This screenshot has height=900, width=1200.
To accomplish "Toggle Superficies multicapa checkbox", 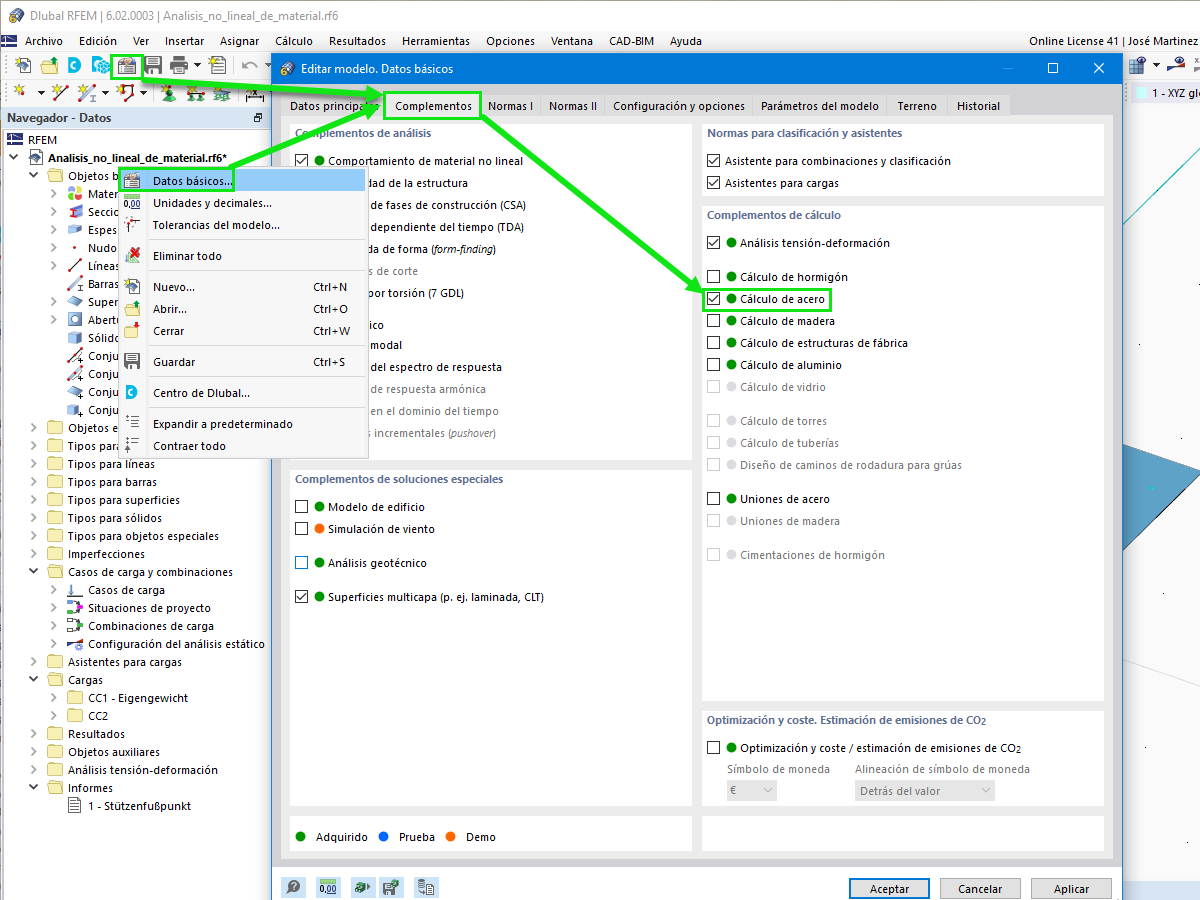I will point(302,597).
